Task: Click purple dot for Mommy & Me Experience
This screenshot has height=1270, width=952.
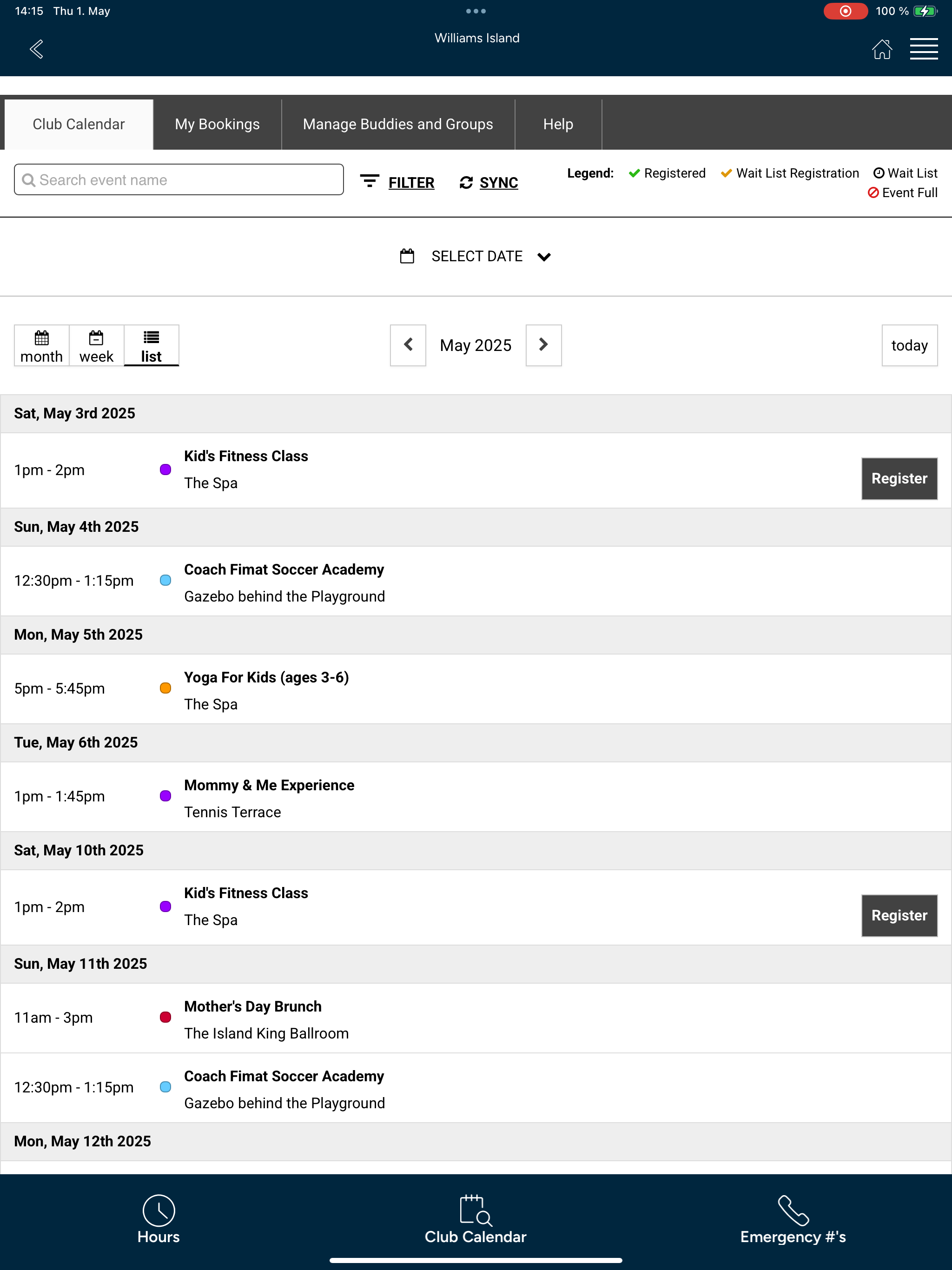Action: tap(165, 796)
